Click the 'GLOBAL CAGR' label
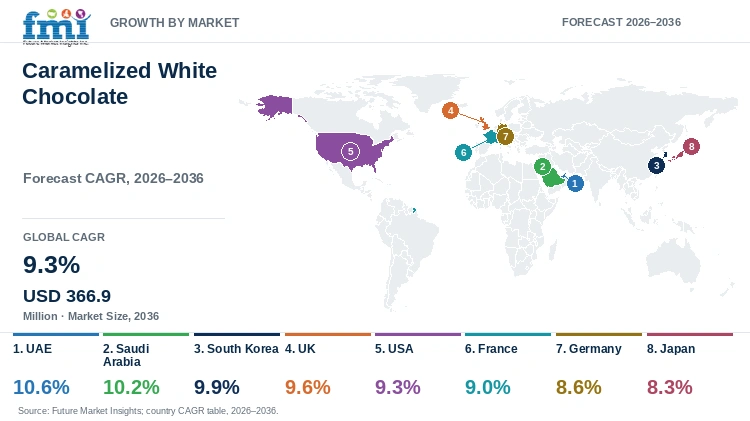Image resolution: width=750 pixels, height=421 pixels. [x=64, y=237]
